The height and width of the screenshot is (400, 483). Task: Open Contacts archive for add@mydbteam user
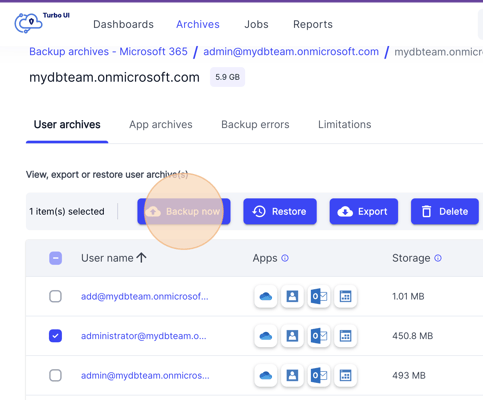tap(292, 296)
